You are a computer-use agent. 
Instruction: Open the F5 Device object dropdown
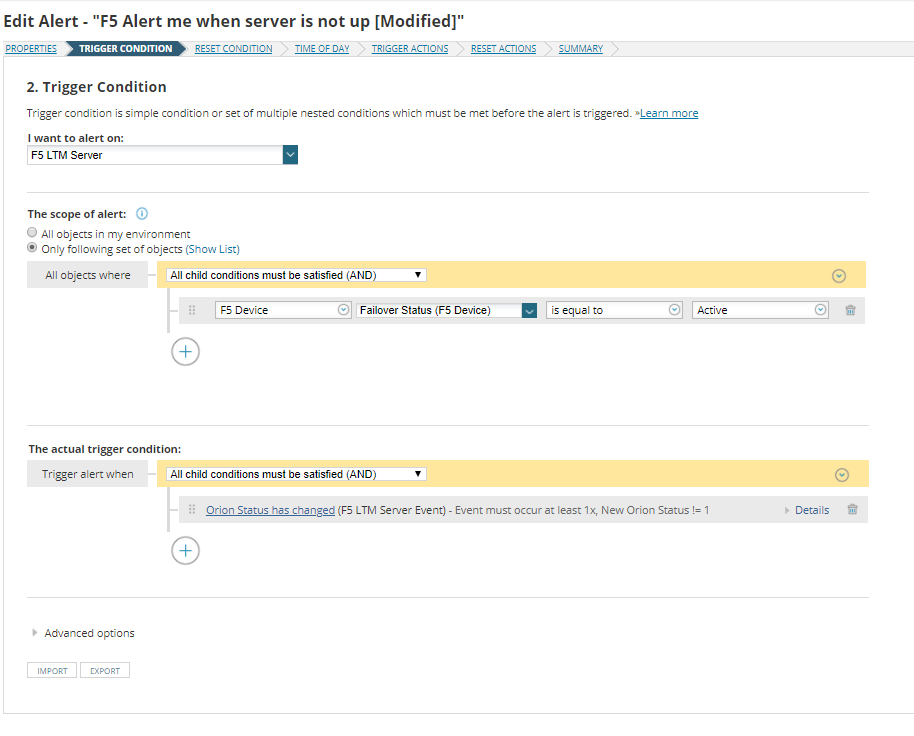[283, 310]
